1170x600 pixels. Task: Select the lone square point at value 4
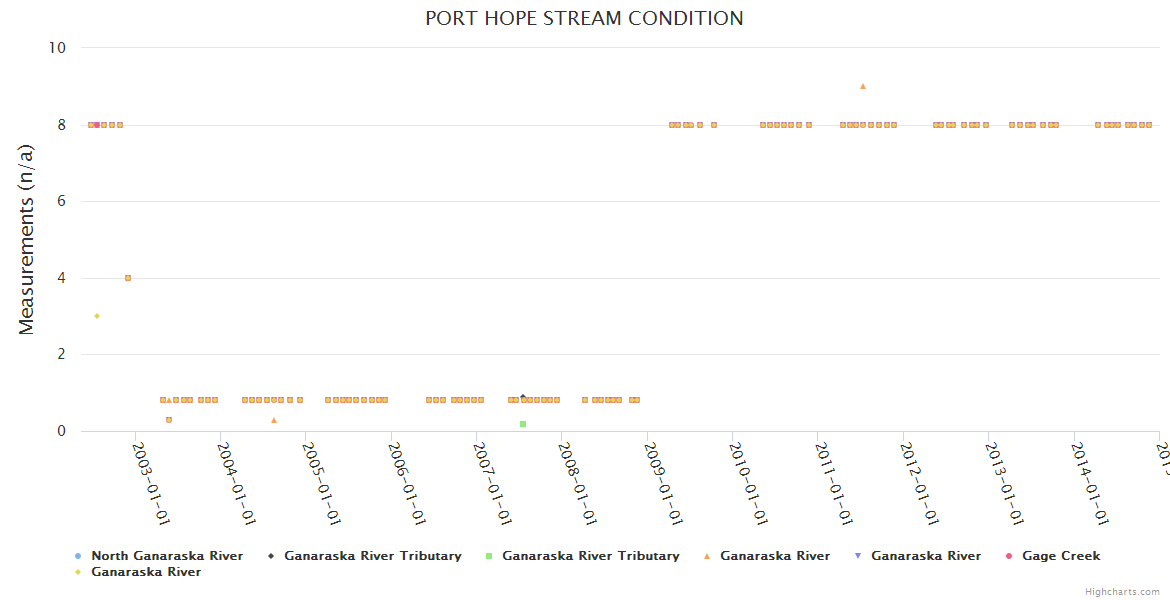tap(128, 278)
